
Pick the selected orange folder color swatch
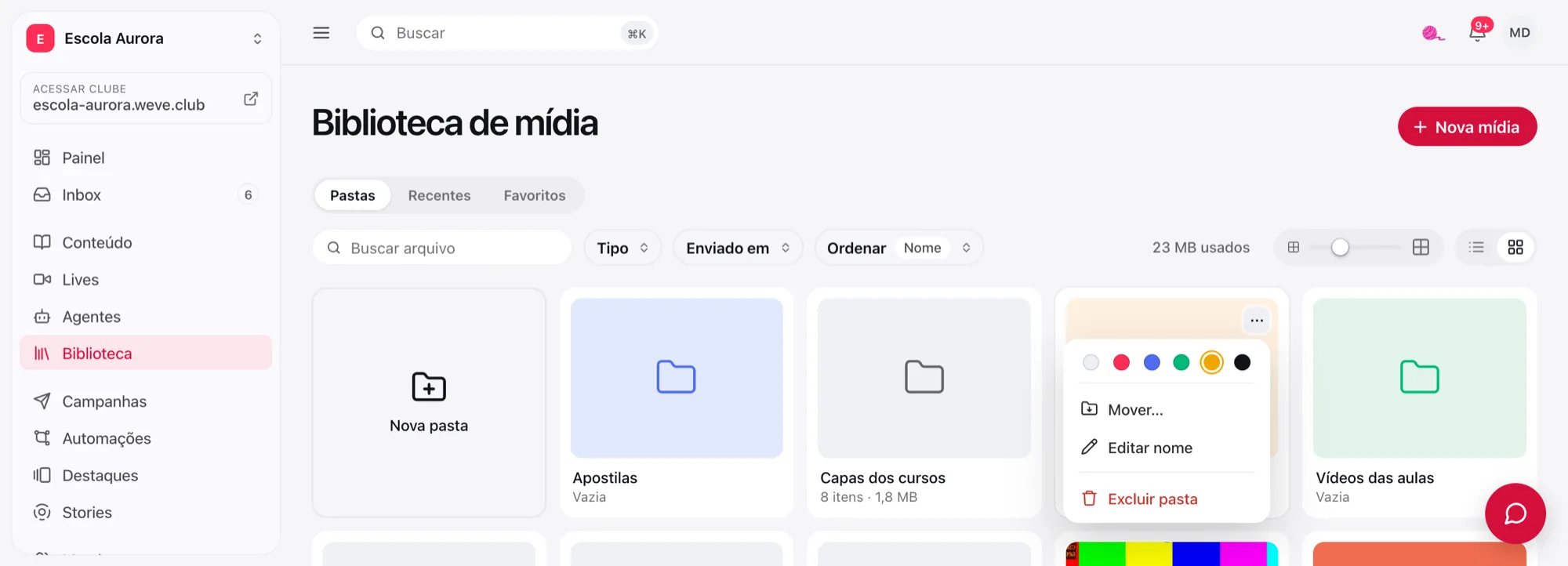pyautogui.click(x=1212, y=362)
